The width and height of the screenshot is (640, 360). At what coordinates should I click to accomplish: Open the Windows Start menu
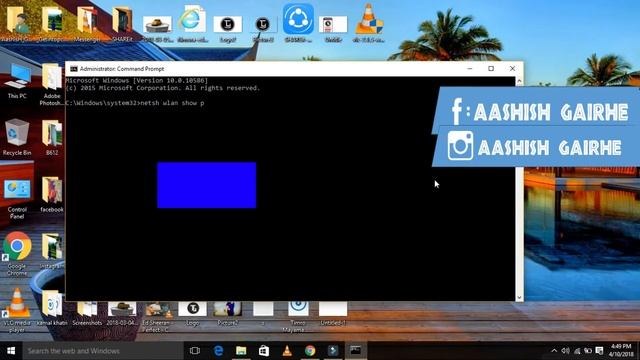[11, 351]
